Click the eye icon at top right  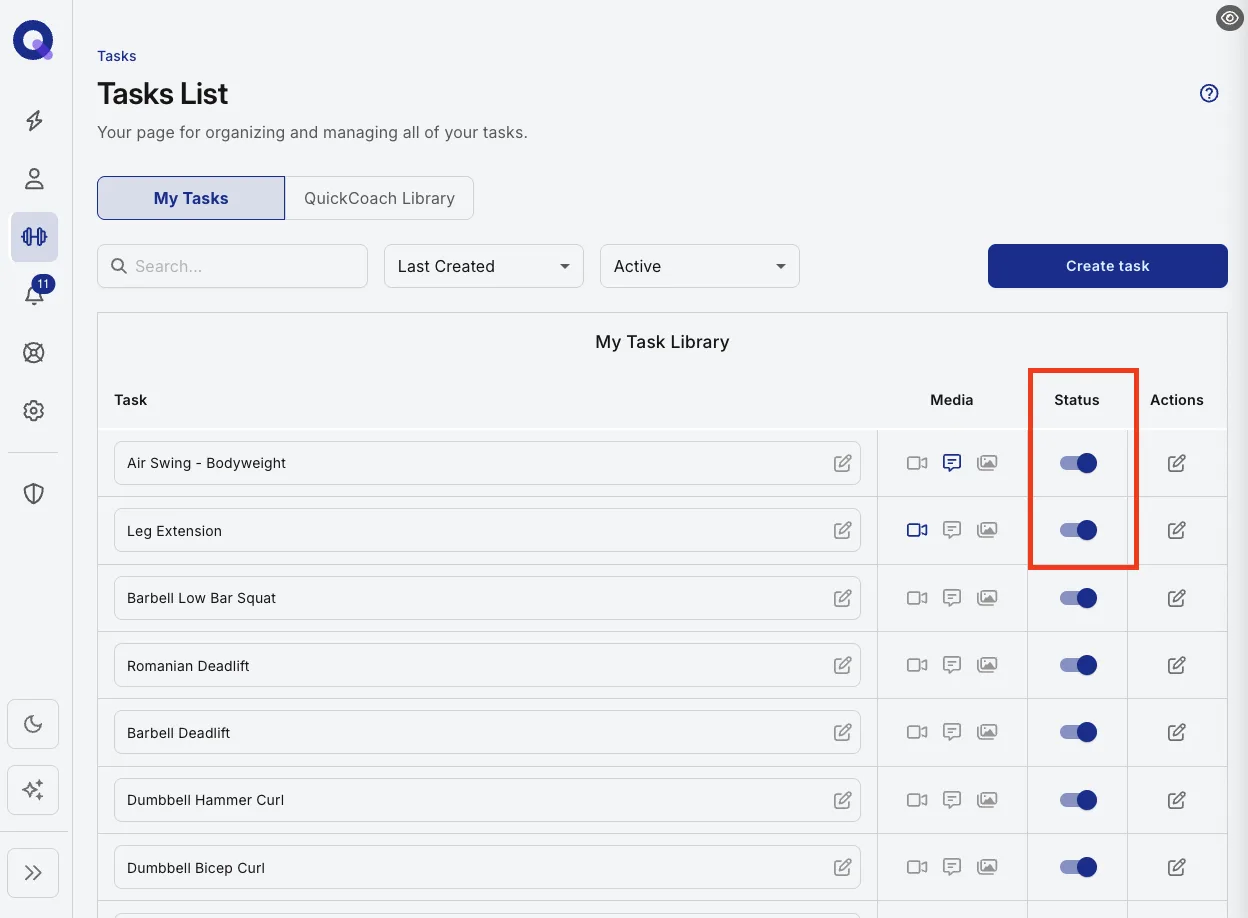(x=1229, y=18)
